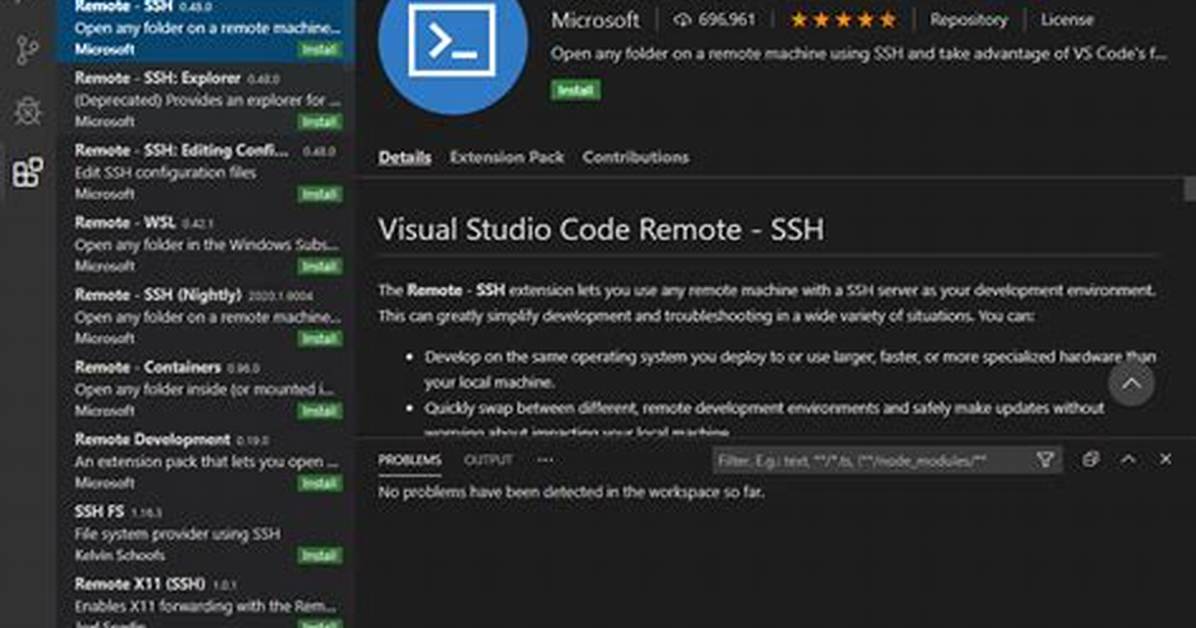This screenshot has height=628, width=1196.
Task: Click the Visual Studio Code Remote - SSH heading
Action: 601,230
